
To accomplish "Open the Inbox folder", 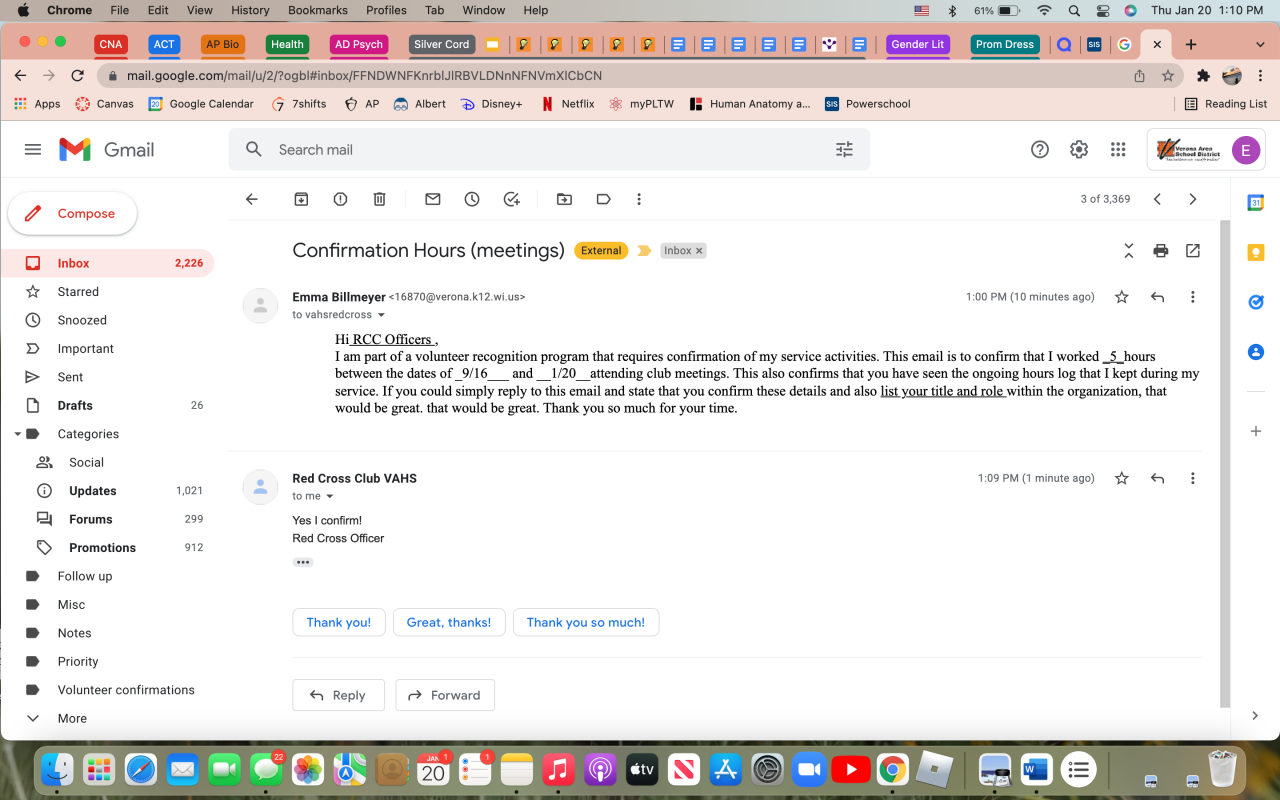I will (x=107, y=263).
